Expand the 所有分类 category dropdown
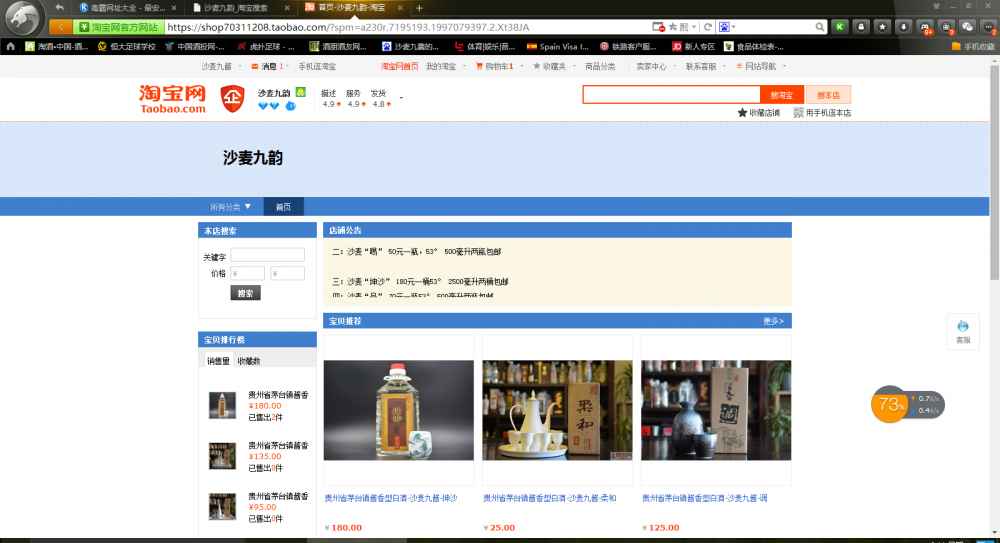 coord(230,207)
